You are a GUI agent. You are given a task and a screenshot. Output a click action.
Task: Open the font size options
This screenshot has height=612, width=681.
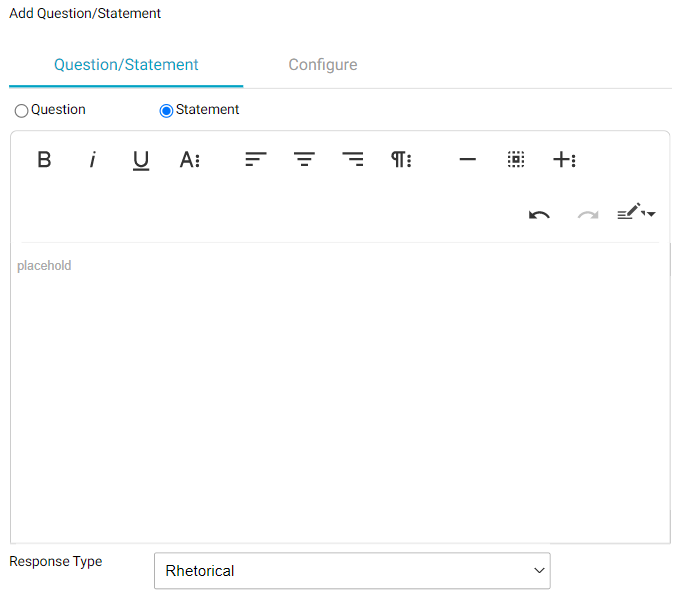pyautogui.click(x=190, y=160)
